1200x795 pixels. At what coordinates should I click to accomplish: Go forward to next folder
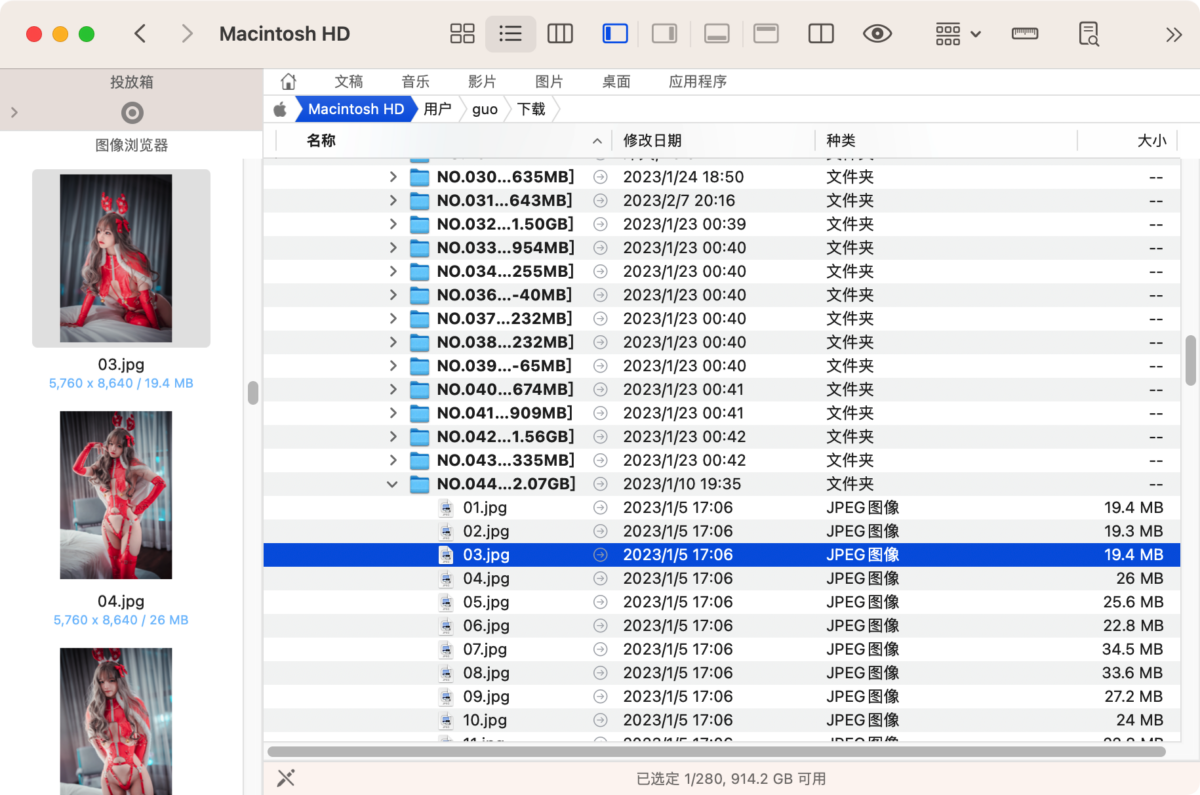pyautogui.click(x=187, y=34)
